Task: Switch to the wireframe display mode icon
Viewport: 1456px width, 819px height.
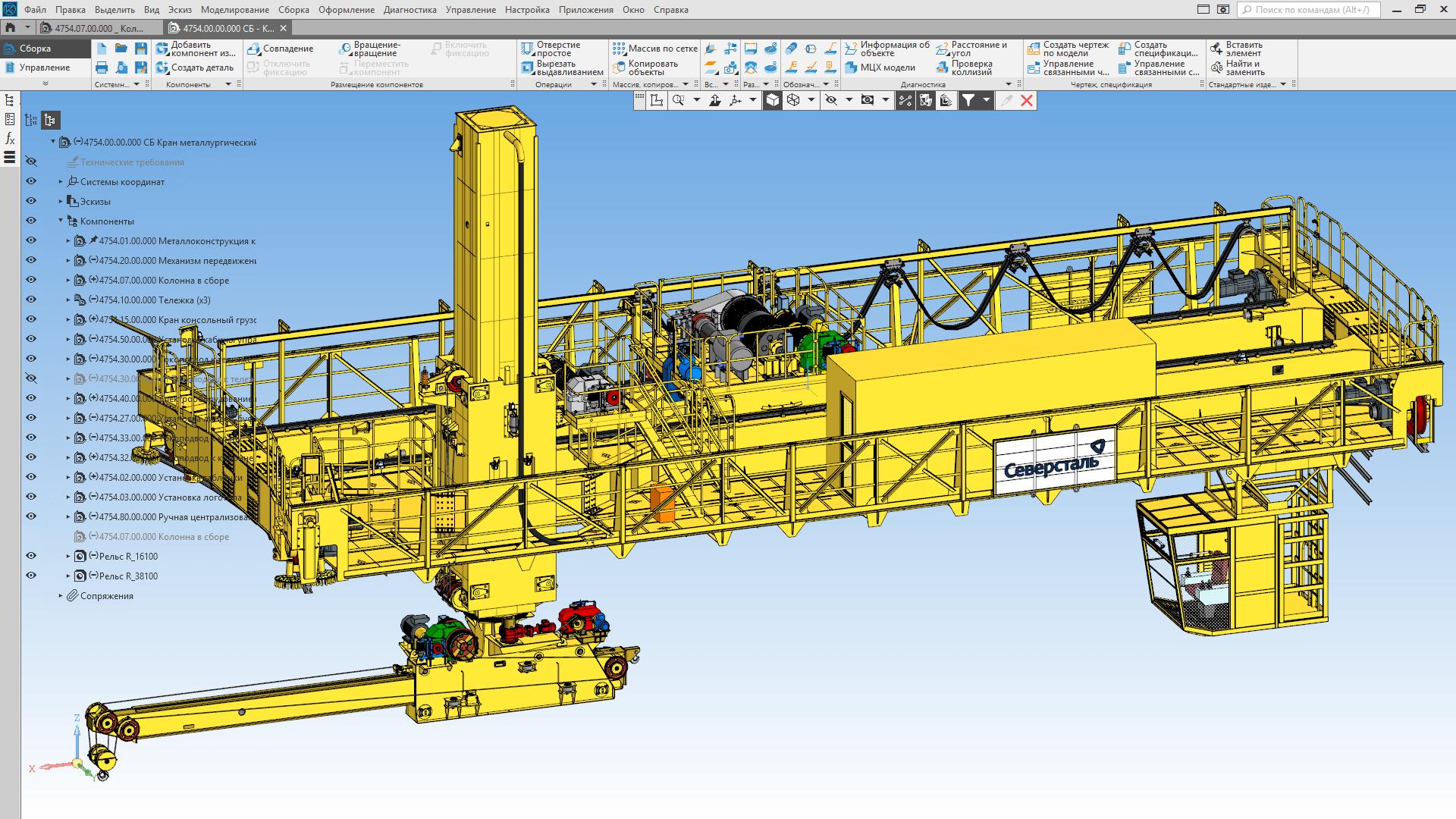Action: [x=793, y=100]
